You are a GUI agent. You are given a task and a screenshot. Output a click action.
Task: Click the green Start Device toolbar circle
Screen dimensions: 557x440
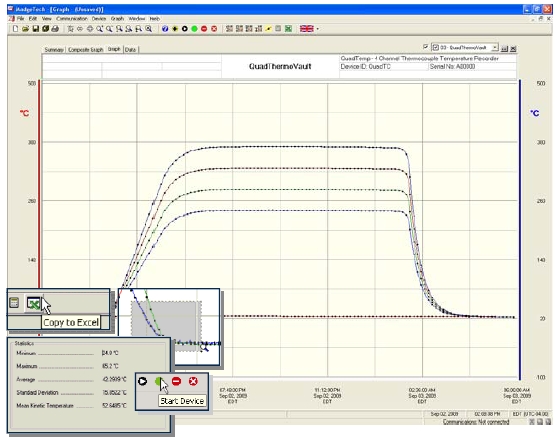tap(194, 29)
